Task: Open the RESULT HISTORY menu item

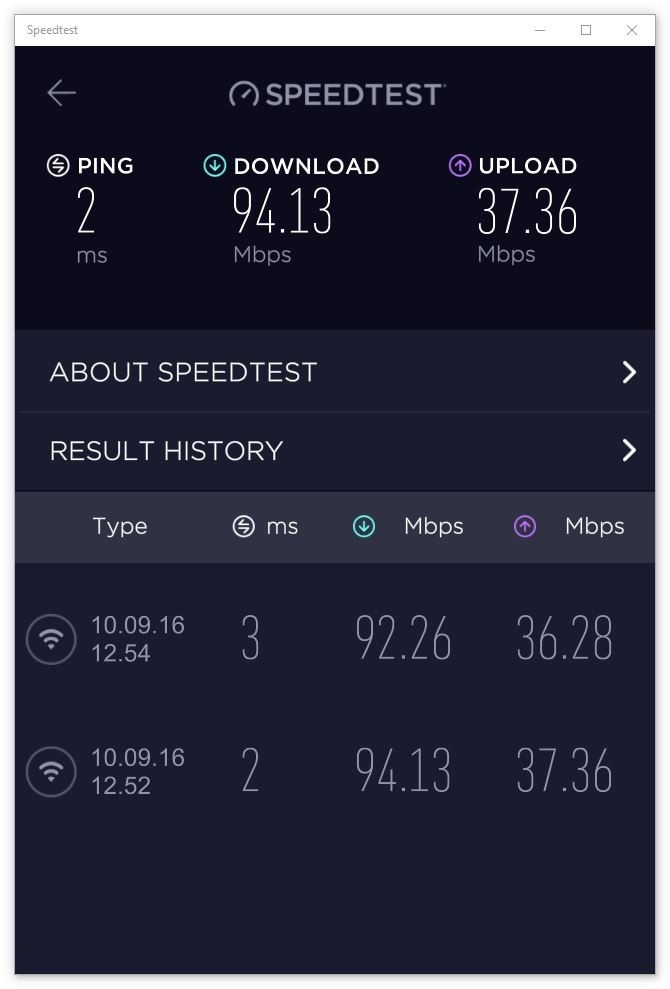Action: click(335, 451)
